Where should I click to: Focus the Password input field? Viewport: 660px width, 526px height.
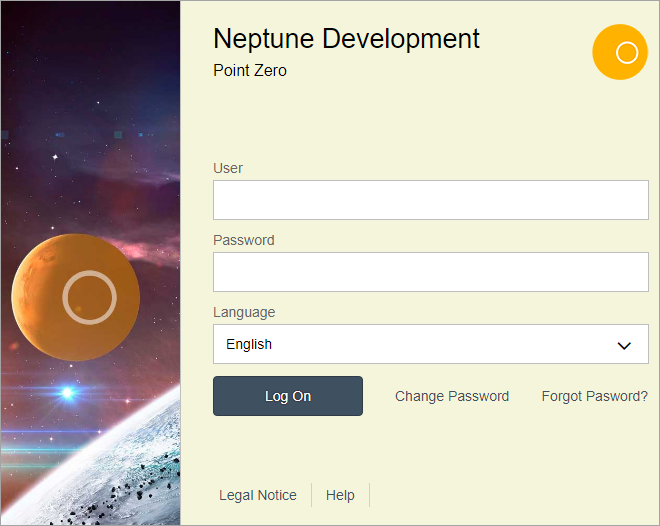point(430,272)
